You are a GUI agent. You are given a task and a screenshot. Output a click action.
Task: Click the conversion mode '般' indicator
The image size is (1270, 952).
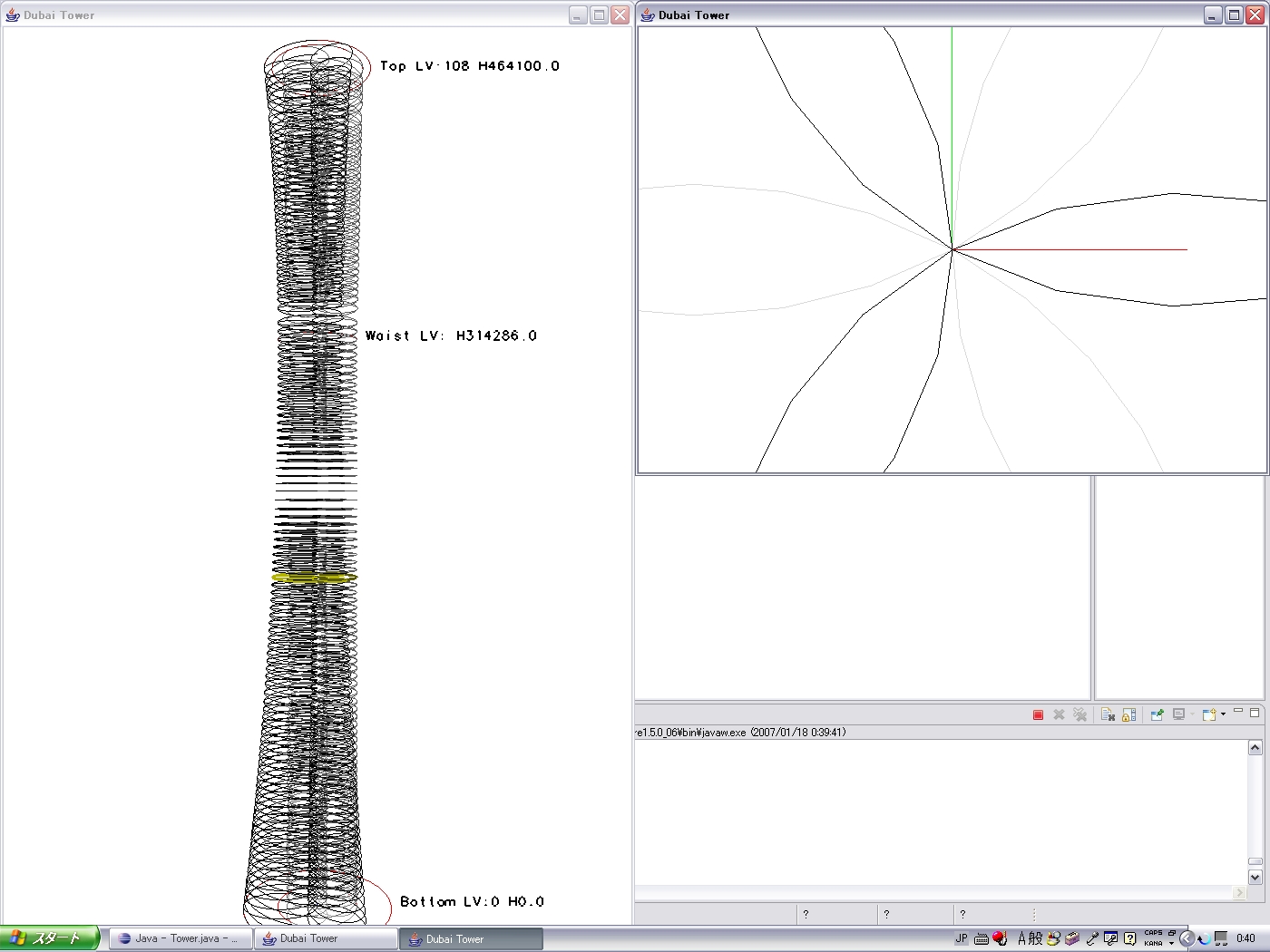1035,938
